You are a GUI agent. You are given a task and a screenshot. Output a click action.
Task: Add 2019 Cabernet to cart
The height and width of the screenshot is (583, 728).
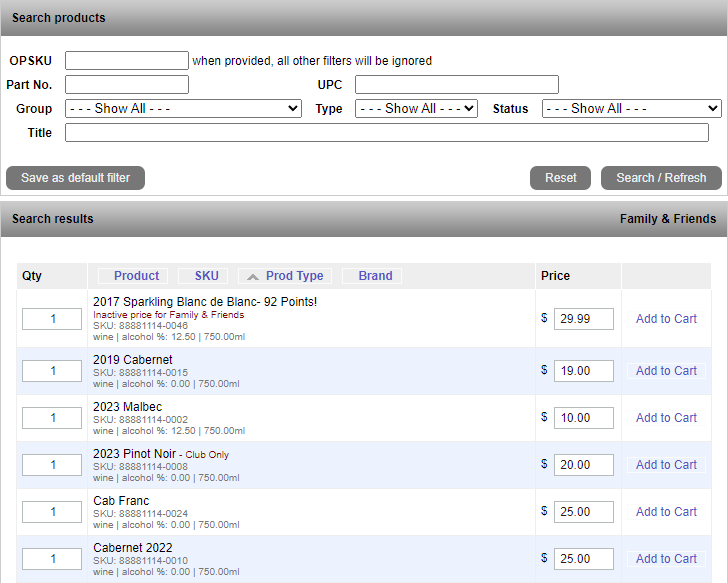click(x=666, y=371)
